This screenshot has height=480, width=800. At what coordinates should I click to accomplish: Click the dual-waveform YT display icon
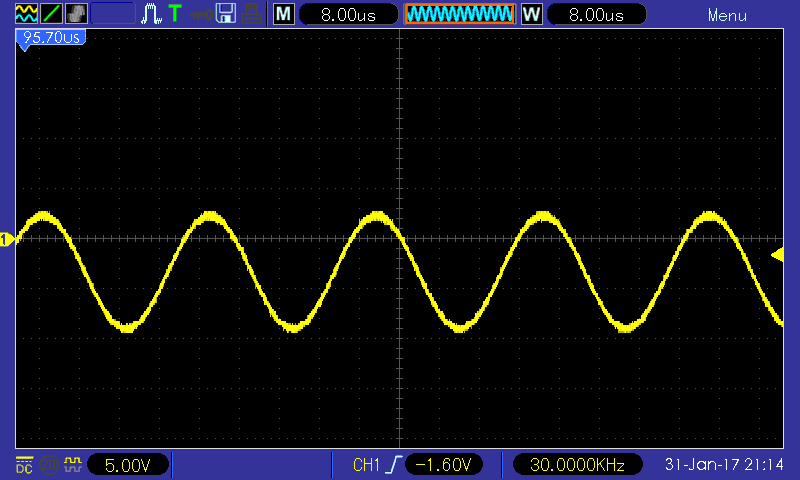point(26,13)
